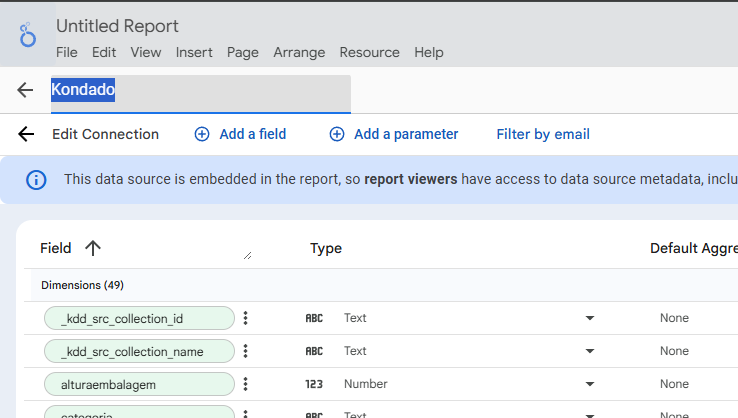Open the Arrange menu

pyautogui.click(x=299, y=52)
